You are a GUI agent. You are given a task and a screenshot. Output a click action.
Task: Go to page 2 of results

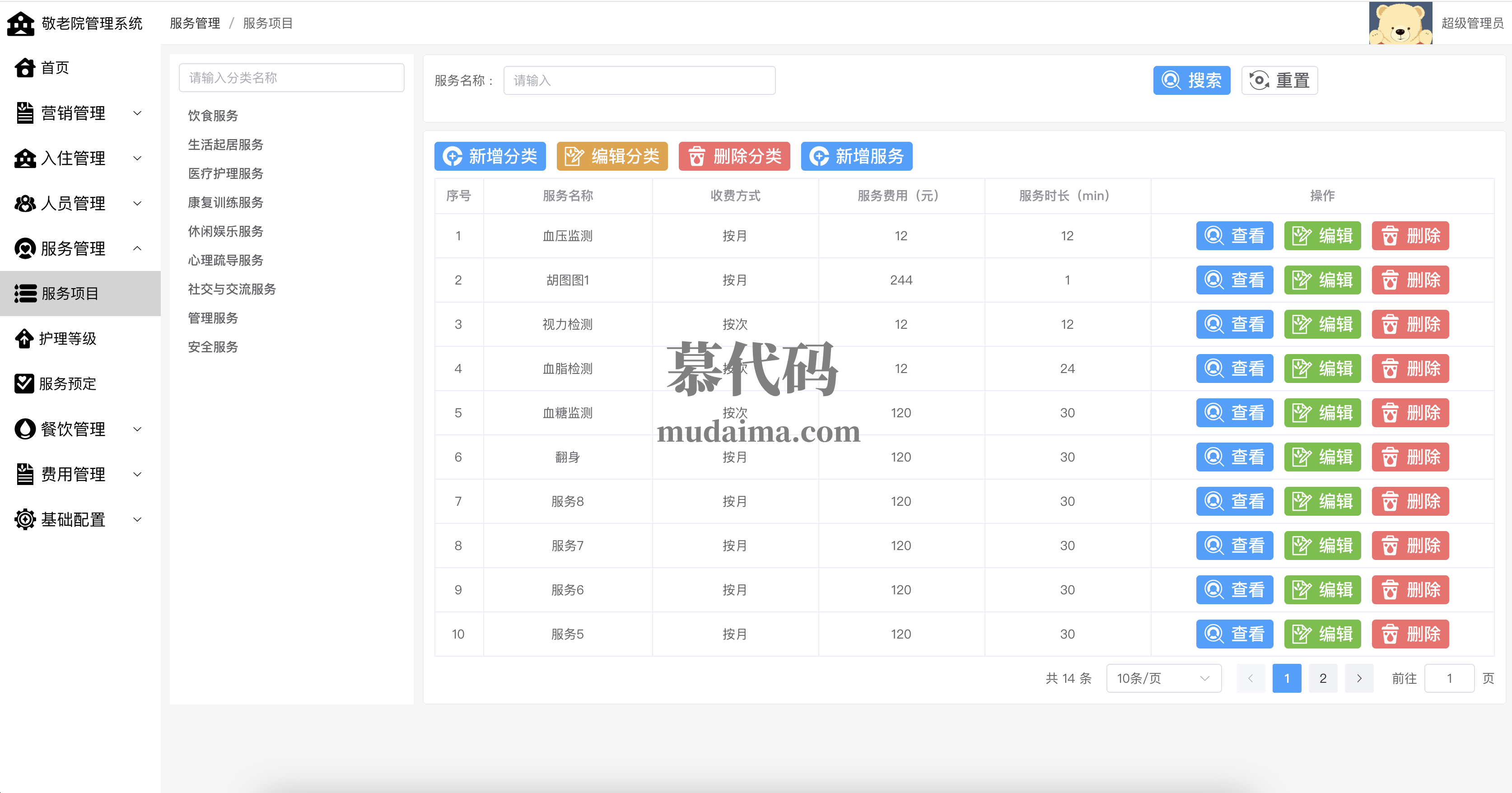(1322, 679)
